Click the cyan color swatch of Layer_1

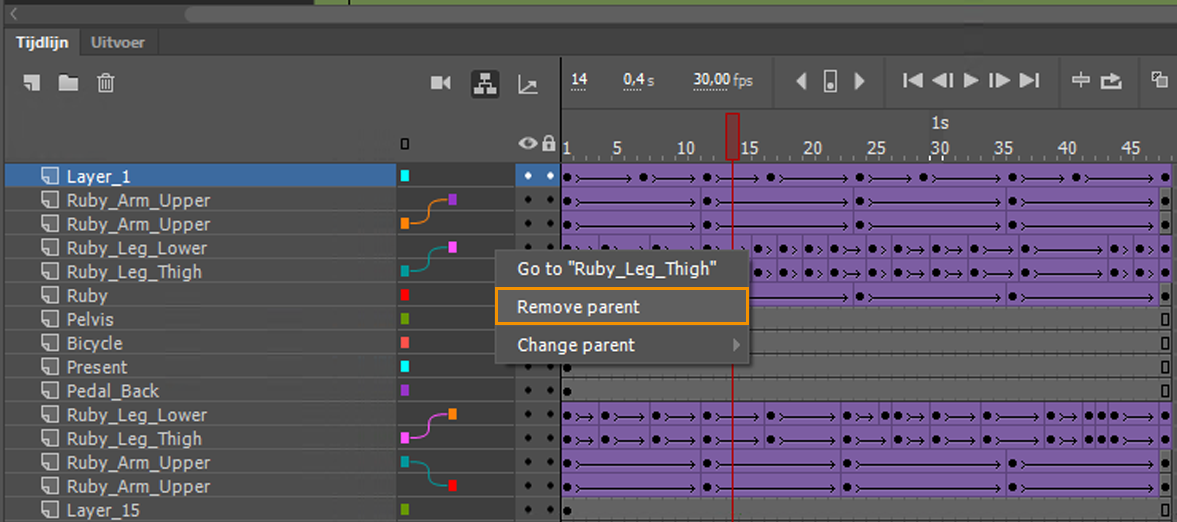[x=405, y=176]
